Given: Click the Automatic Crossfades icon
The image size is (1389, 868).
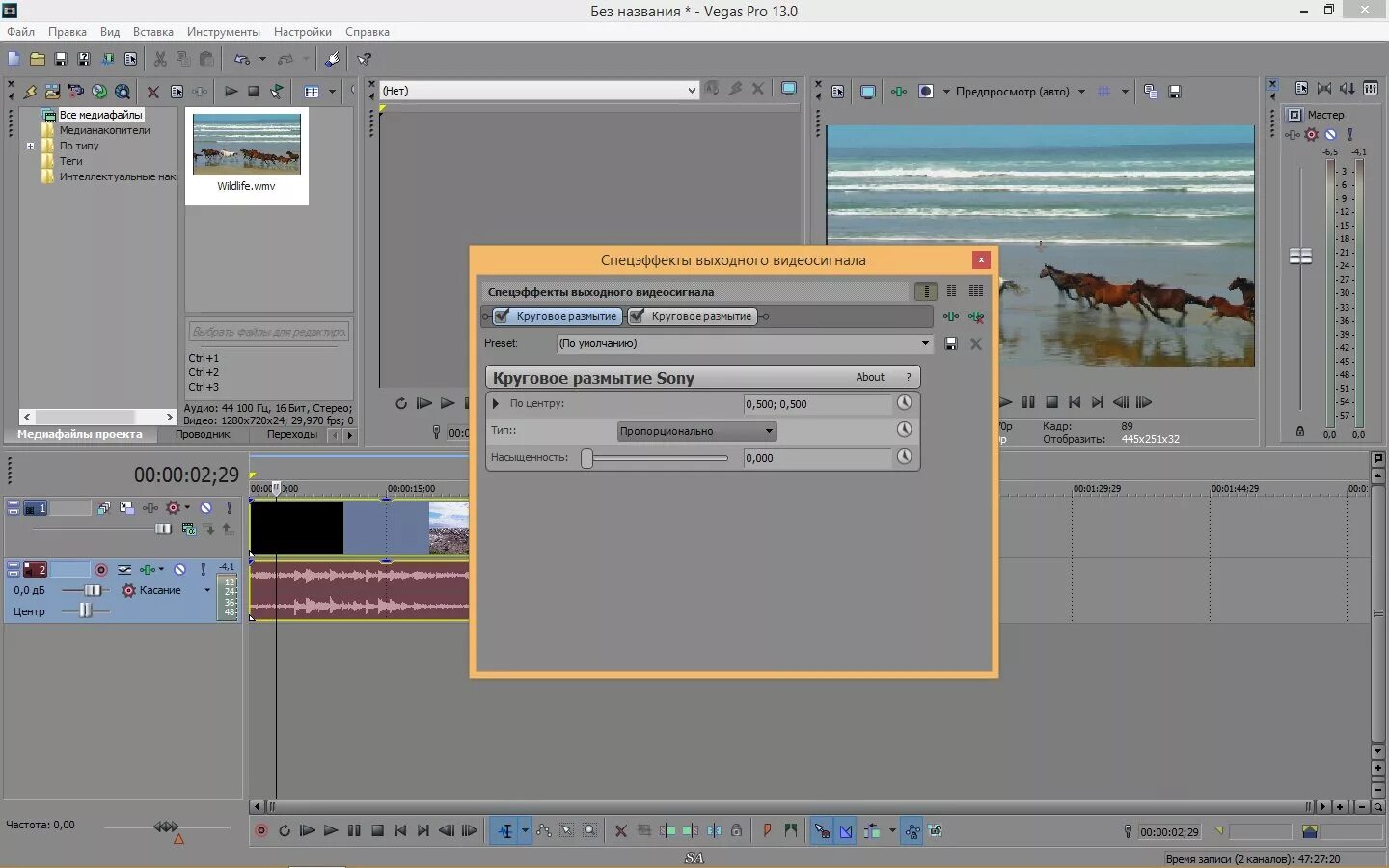Looking at the screenshot, I should 846,830.
